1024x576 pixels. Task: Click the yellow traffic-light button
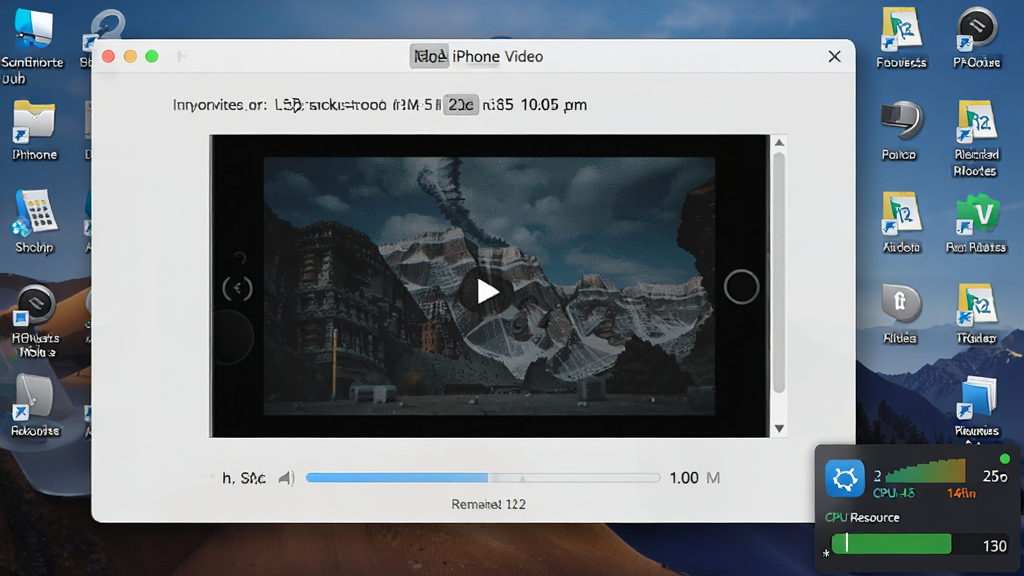click(x=130, y=56)
